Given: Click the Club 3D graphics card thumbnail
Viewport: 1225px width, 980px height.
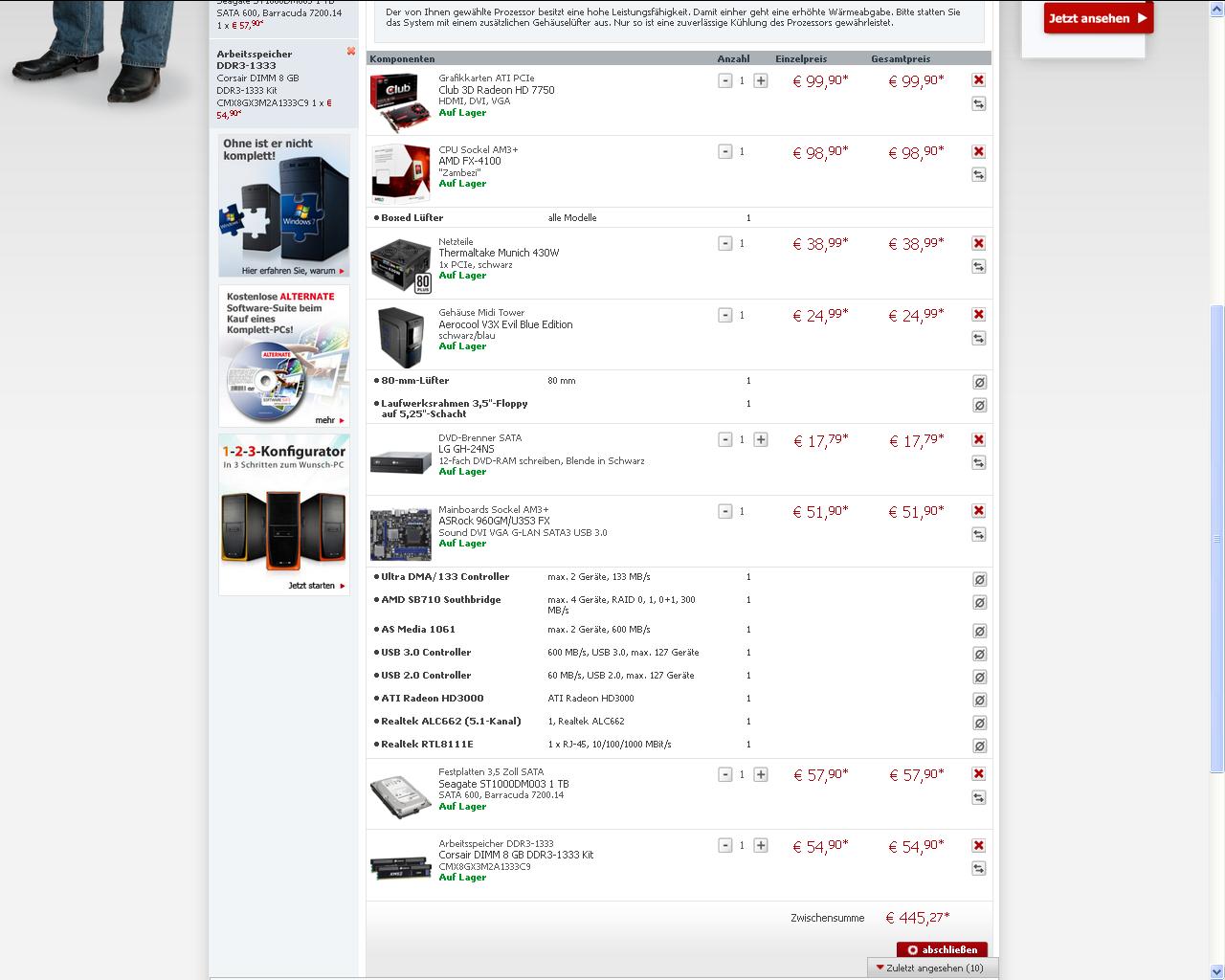Looking at the screenshot, I should coord(400,102).
